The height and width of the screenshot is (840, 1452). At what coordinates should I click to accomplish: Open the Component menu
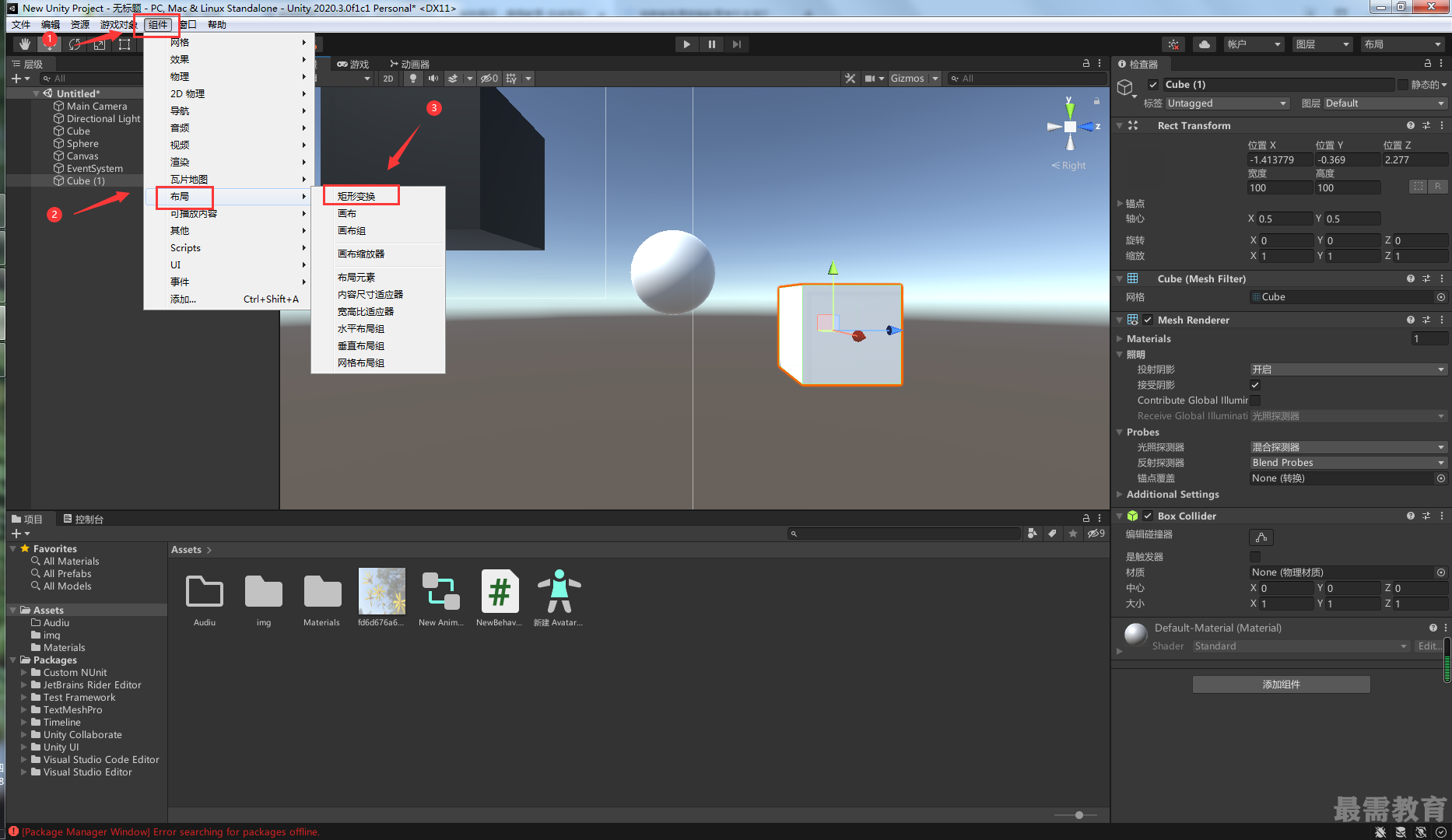click(x=158, y=25)
